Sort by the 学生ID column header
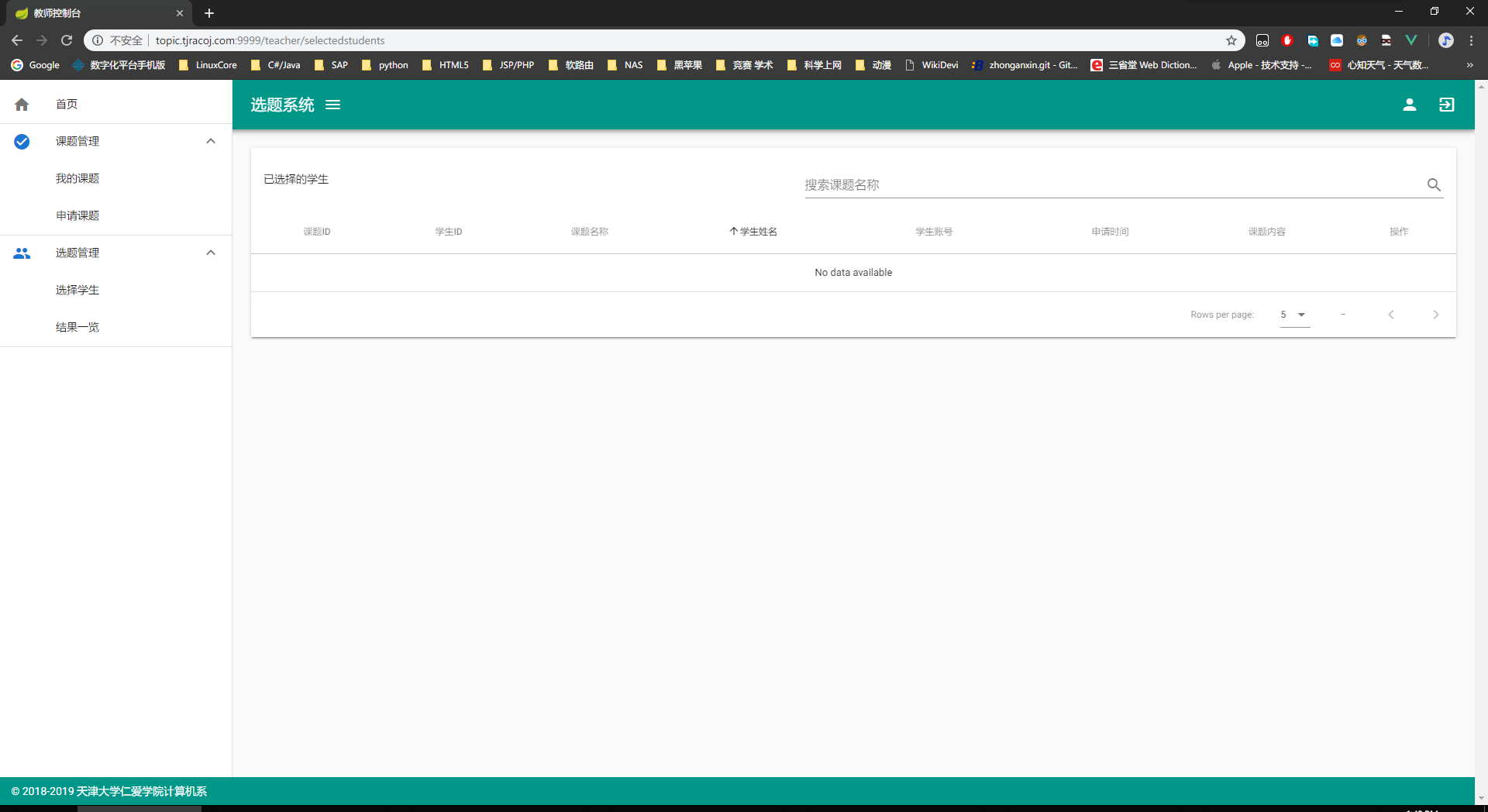The height and width of the screenshot is (812, 1488). [x=449, y=232]
